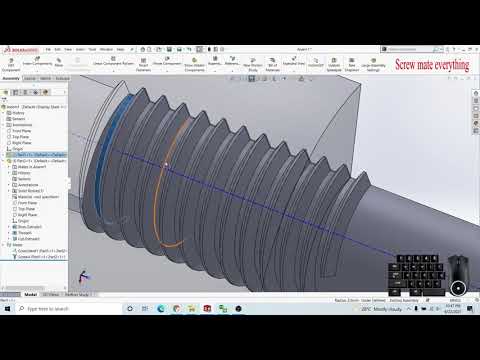Open Large Assembly Settings
Viewport: 480px width, 360px height.
[373, 65]
